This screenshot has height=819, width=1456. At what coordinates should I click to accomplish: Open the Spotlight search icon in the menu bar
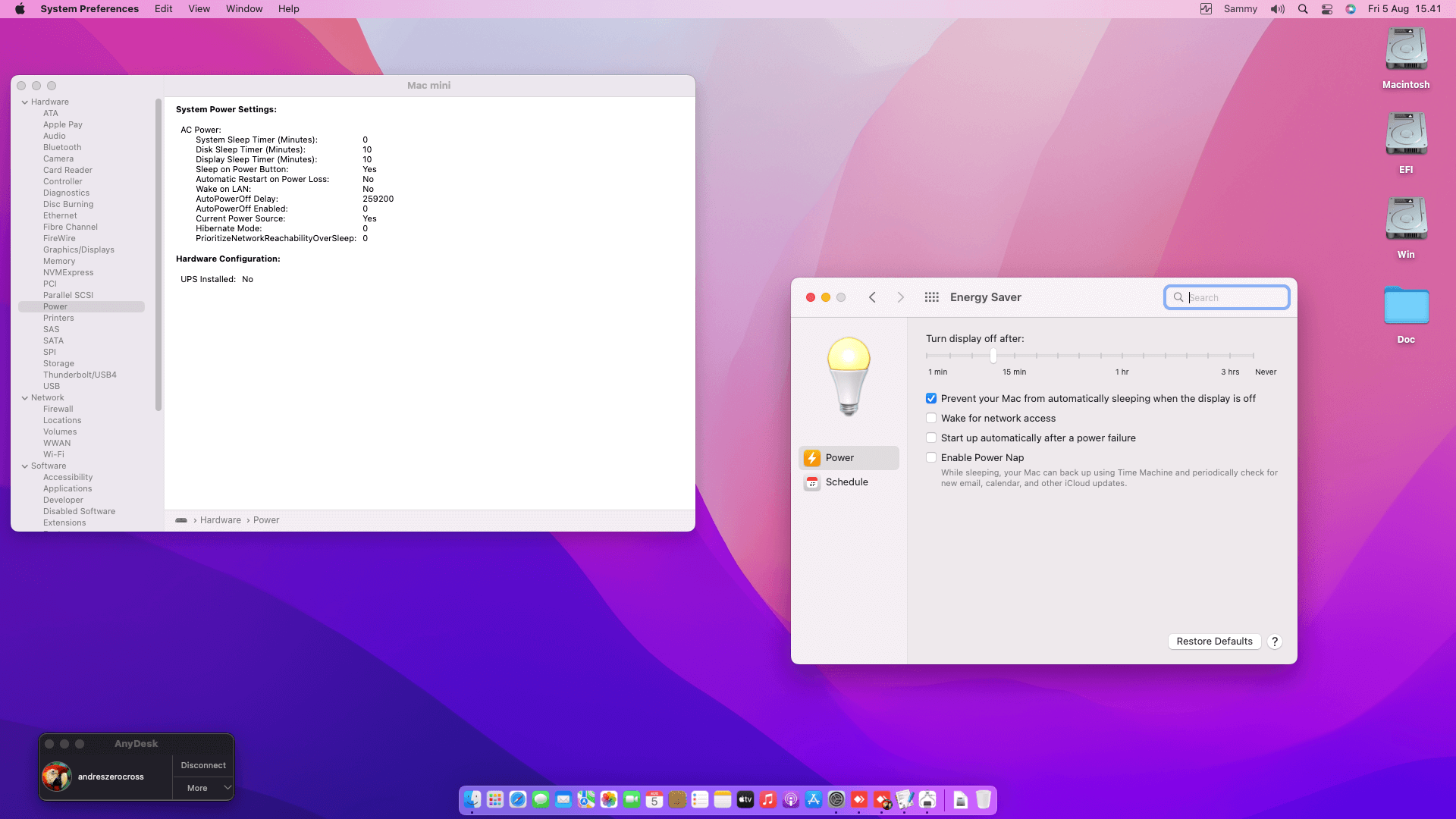coord(1303,9)
